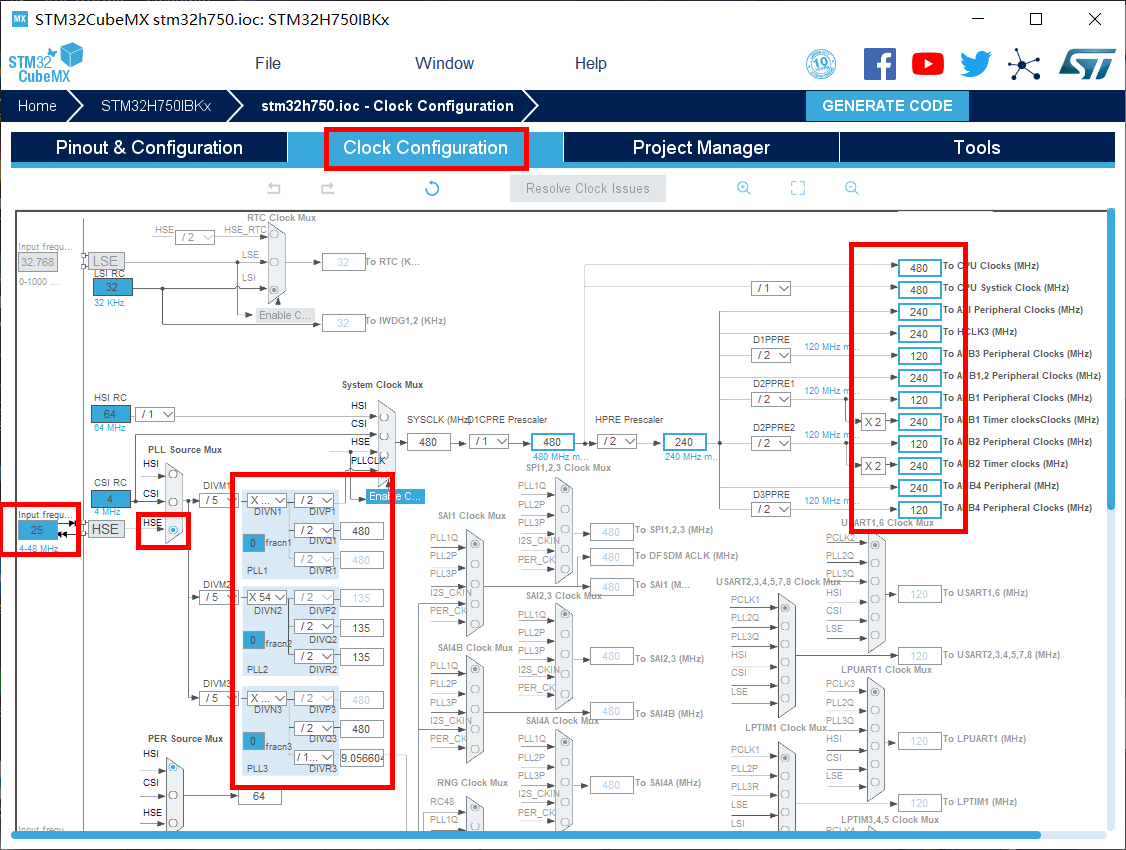Open the DIVM1 /5 dropdown
This screenshot has height=850, width=1126.
(x=214, y=500)
